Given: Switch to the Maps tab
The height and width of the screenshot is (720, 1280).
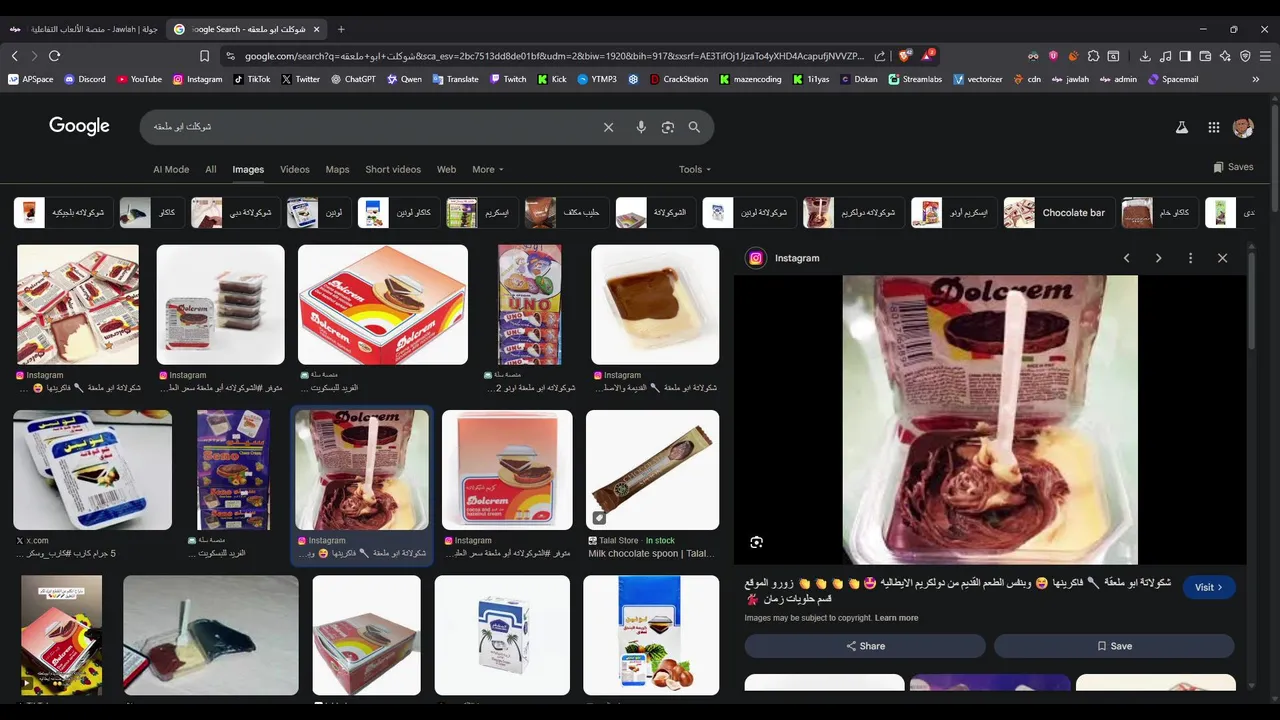Looking at the screenshot, I should (x=338, y=169).
